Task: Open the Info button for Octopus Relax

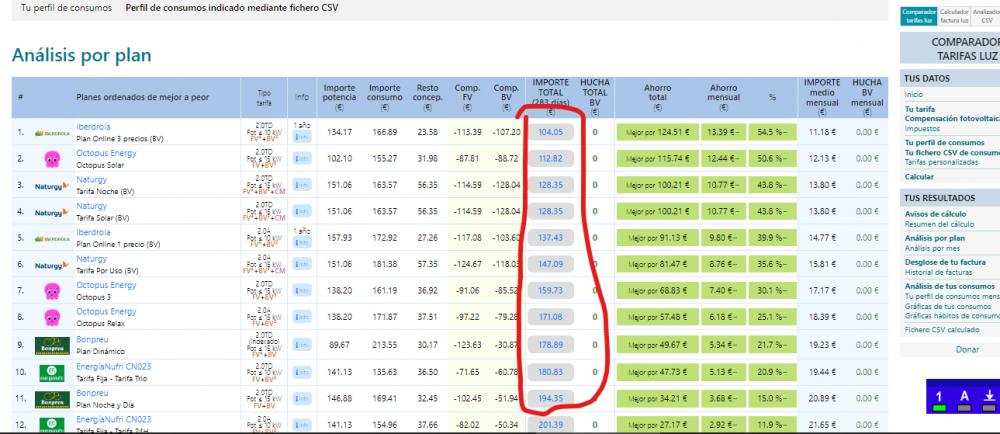Action: (302, 317)
